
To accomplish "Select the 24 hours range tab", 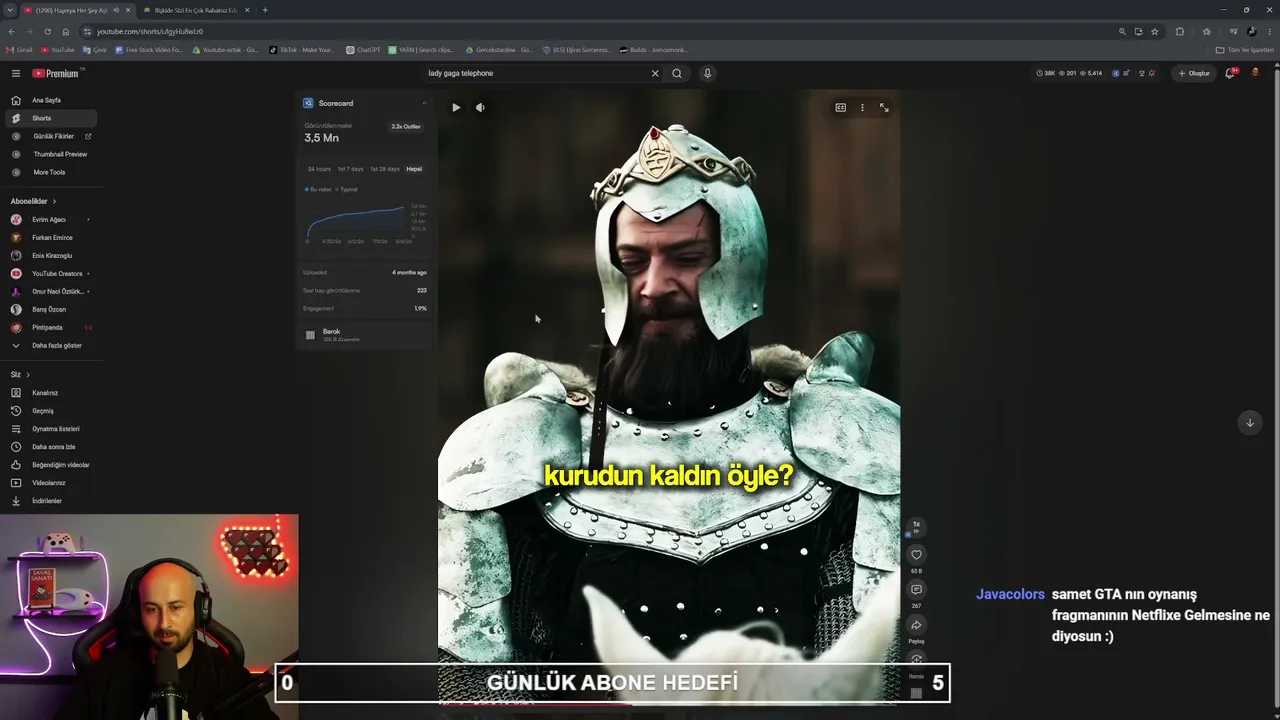I will (319, 169).
